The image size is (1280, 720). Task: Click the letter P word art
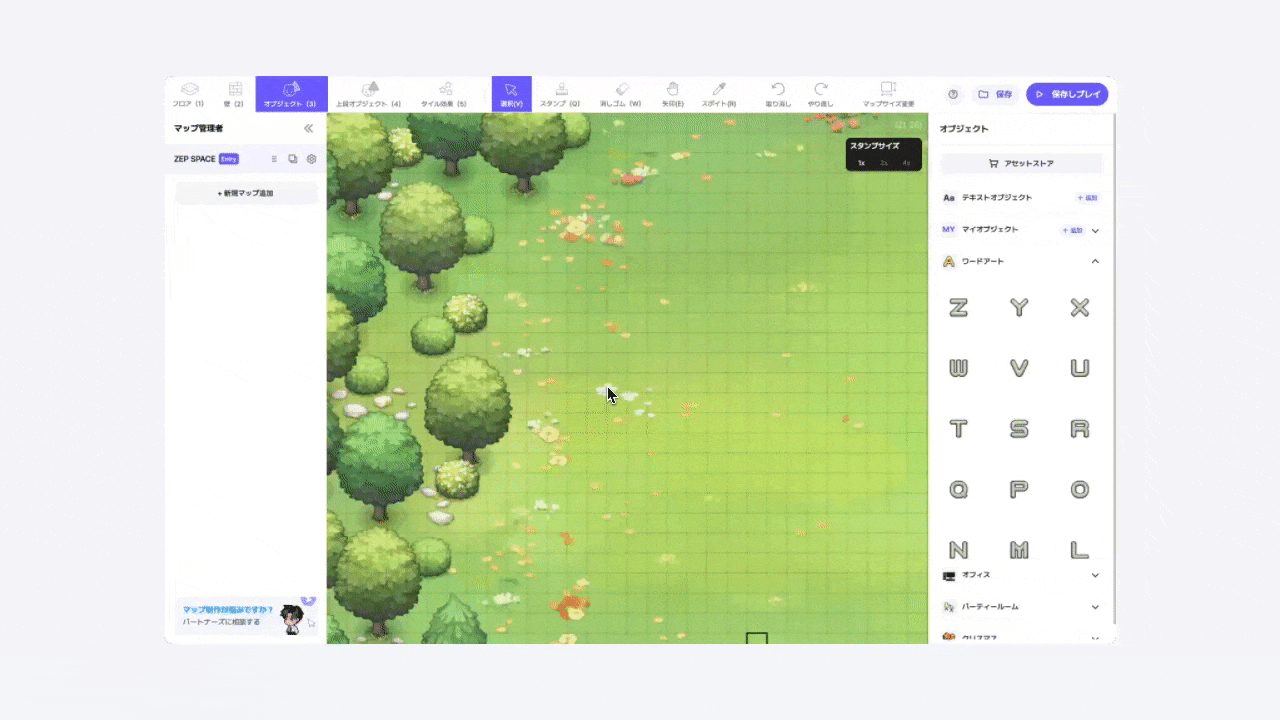click(x=1019, y=490)
